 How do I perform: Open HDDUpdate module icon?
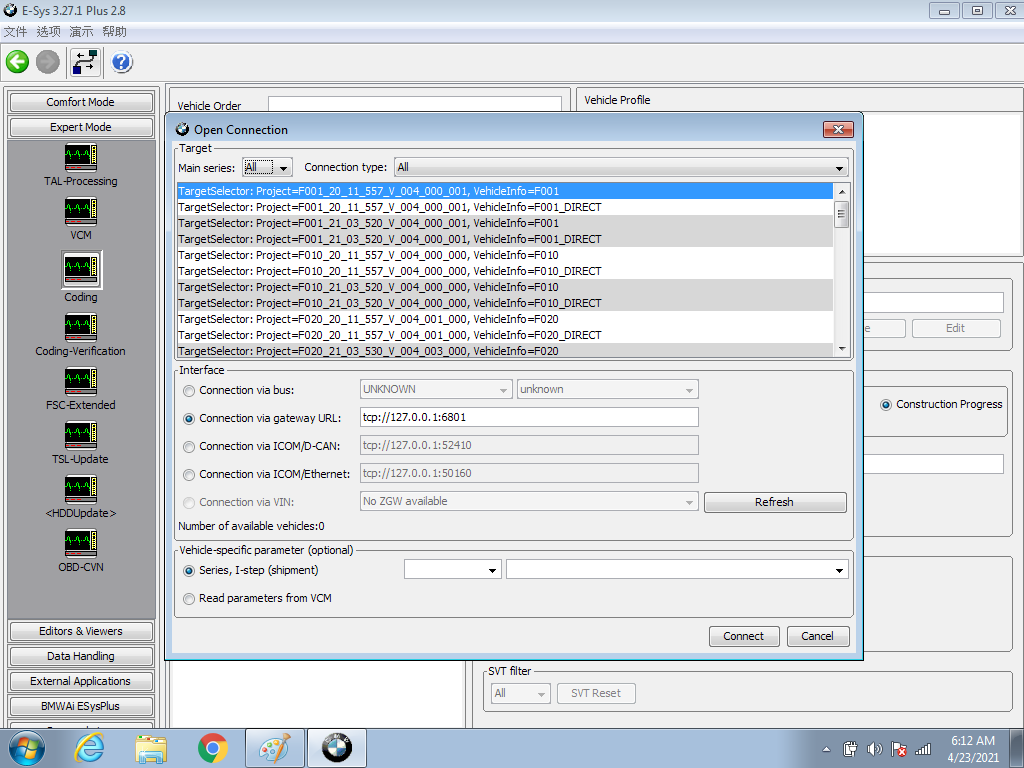click(x=80, y=490)
